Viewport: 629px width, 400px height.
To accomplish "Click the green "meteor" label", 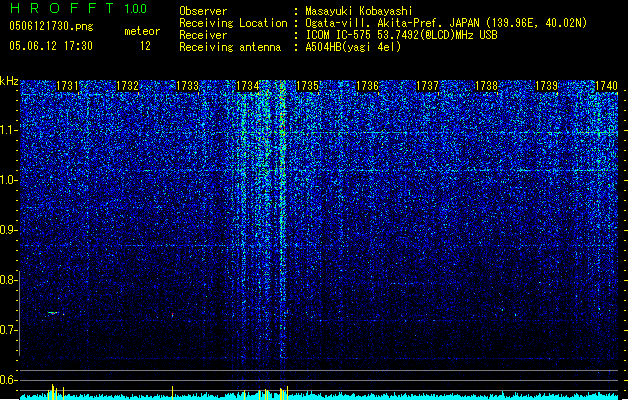I will tap(142, 31).
